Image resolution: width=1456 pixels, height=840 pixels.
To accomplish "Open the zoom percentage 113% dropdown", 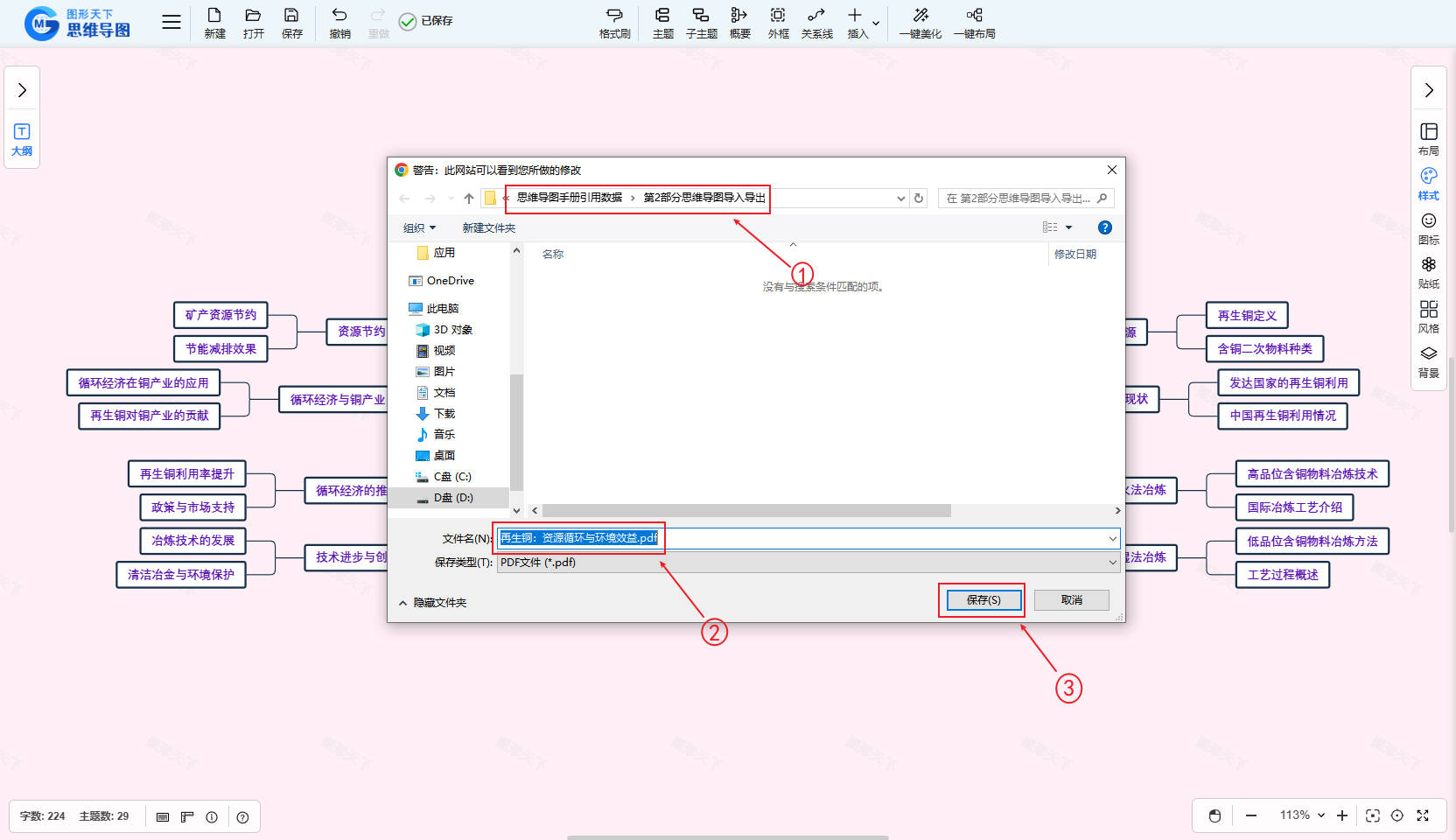I will tap(1302, 815).
